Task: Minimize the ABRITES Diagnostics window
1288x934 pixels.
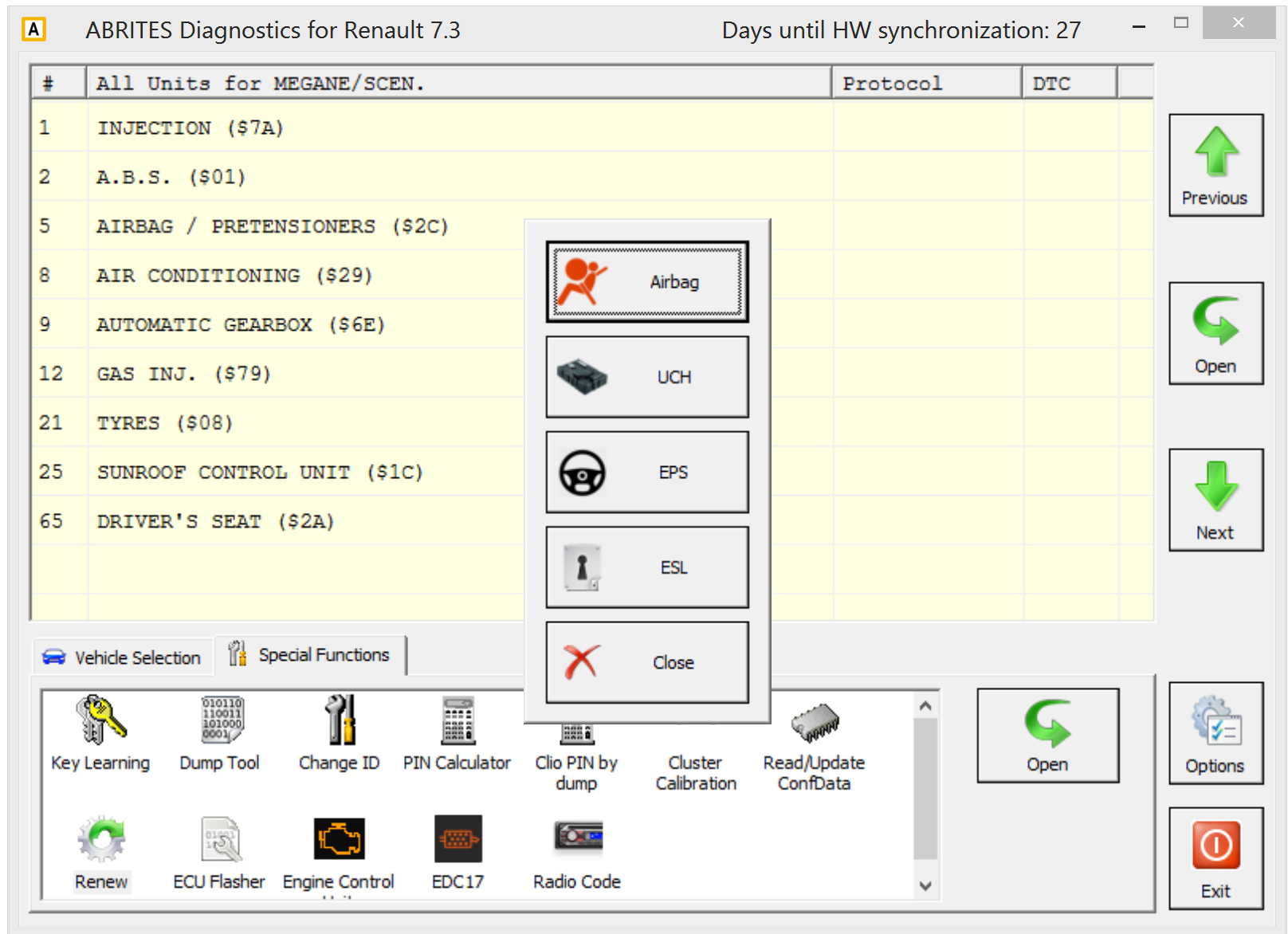Action: 1139,27
